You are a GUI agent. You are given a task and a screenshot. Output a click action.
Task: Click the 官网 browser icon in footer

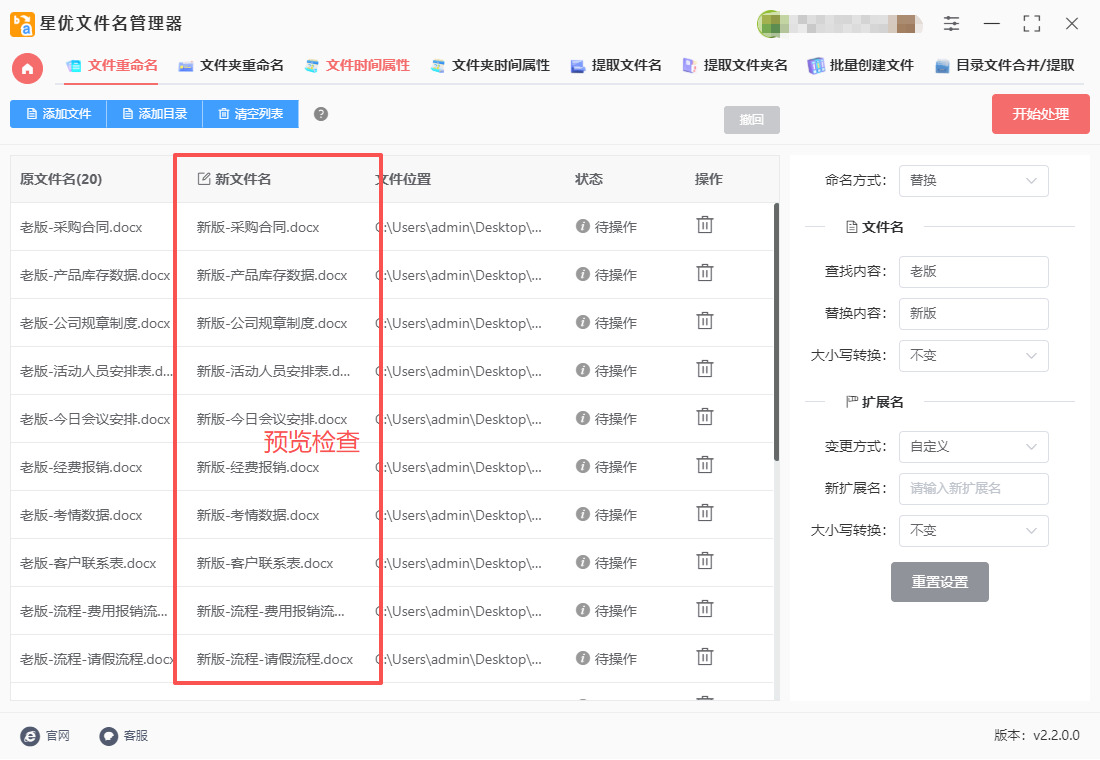coord(30,736)
